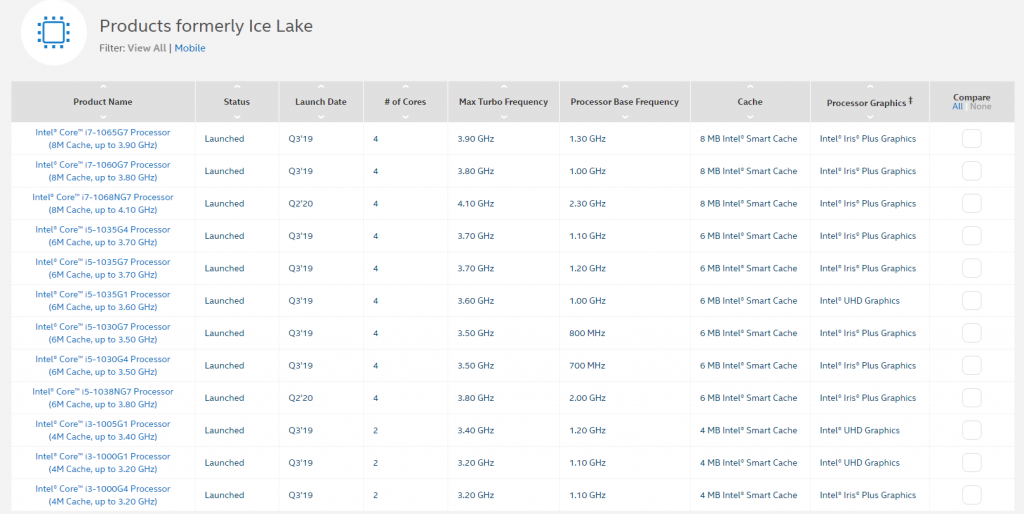Open Intel Core i7-1060G7 Processor link
This screenshot has width=1024, height=514.
click(103, 165)
